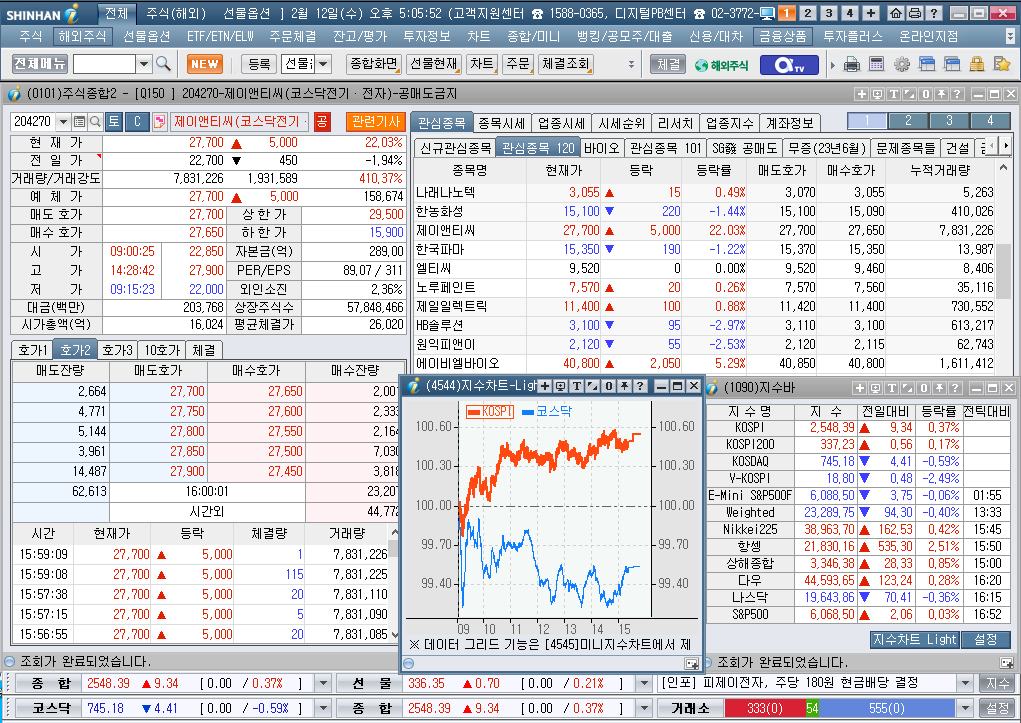Screen dimensions: 1021x723
Task: Open the memo note icon beside stock name
Action: [159, 121]
